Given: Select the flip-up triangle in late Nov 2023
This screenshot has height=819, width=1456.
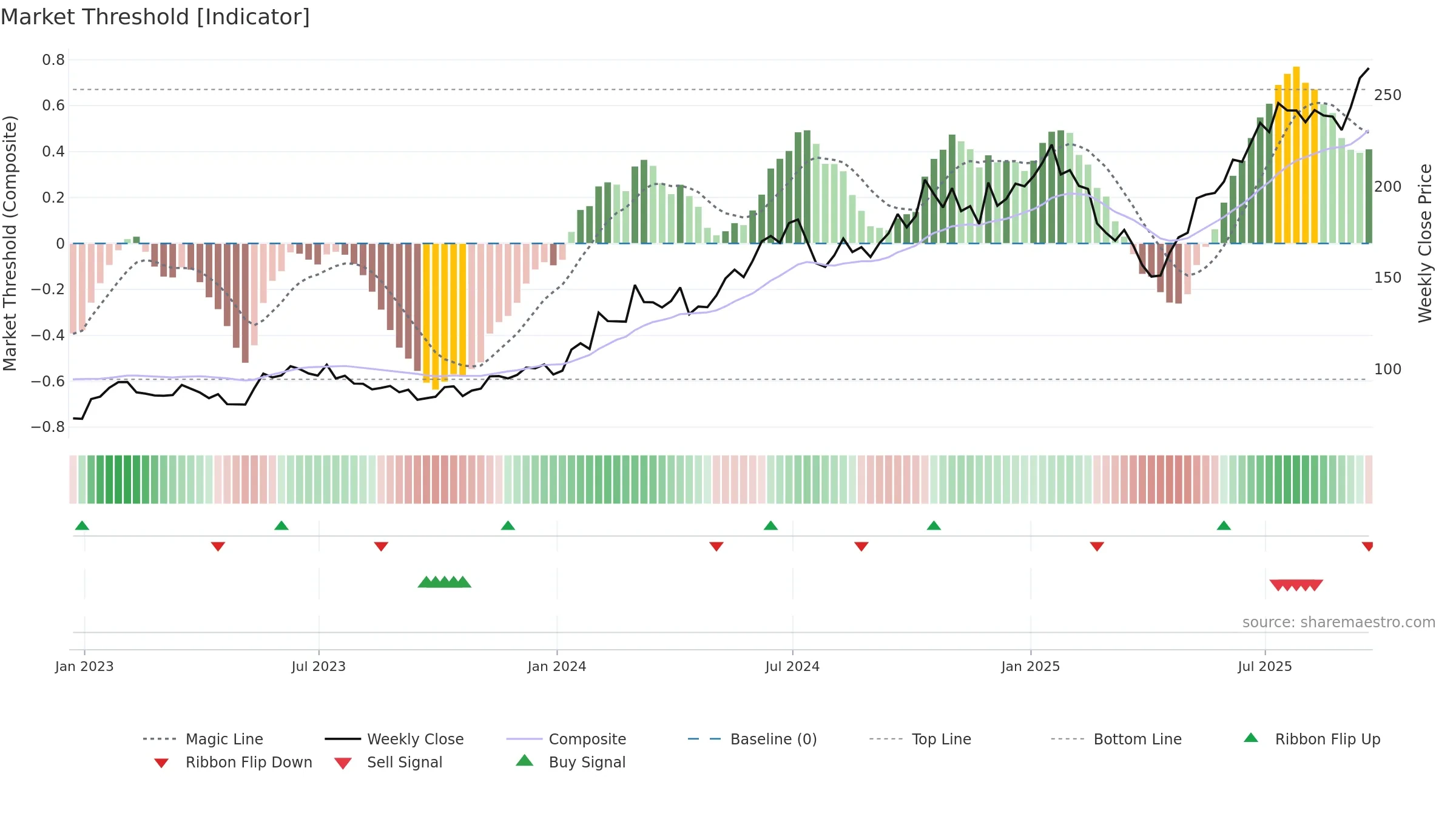Looking at the screenshot, I should pos(508,525).
